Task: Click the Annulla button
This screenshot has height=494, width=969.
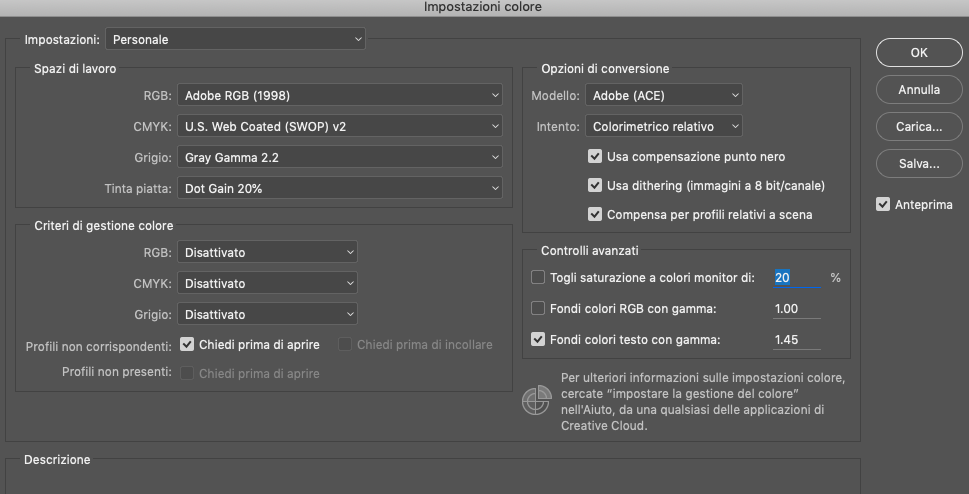Action: (919, 90)
